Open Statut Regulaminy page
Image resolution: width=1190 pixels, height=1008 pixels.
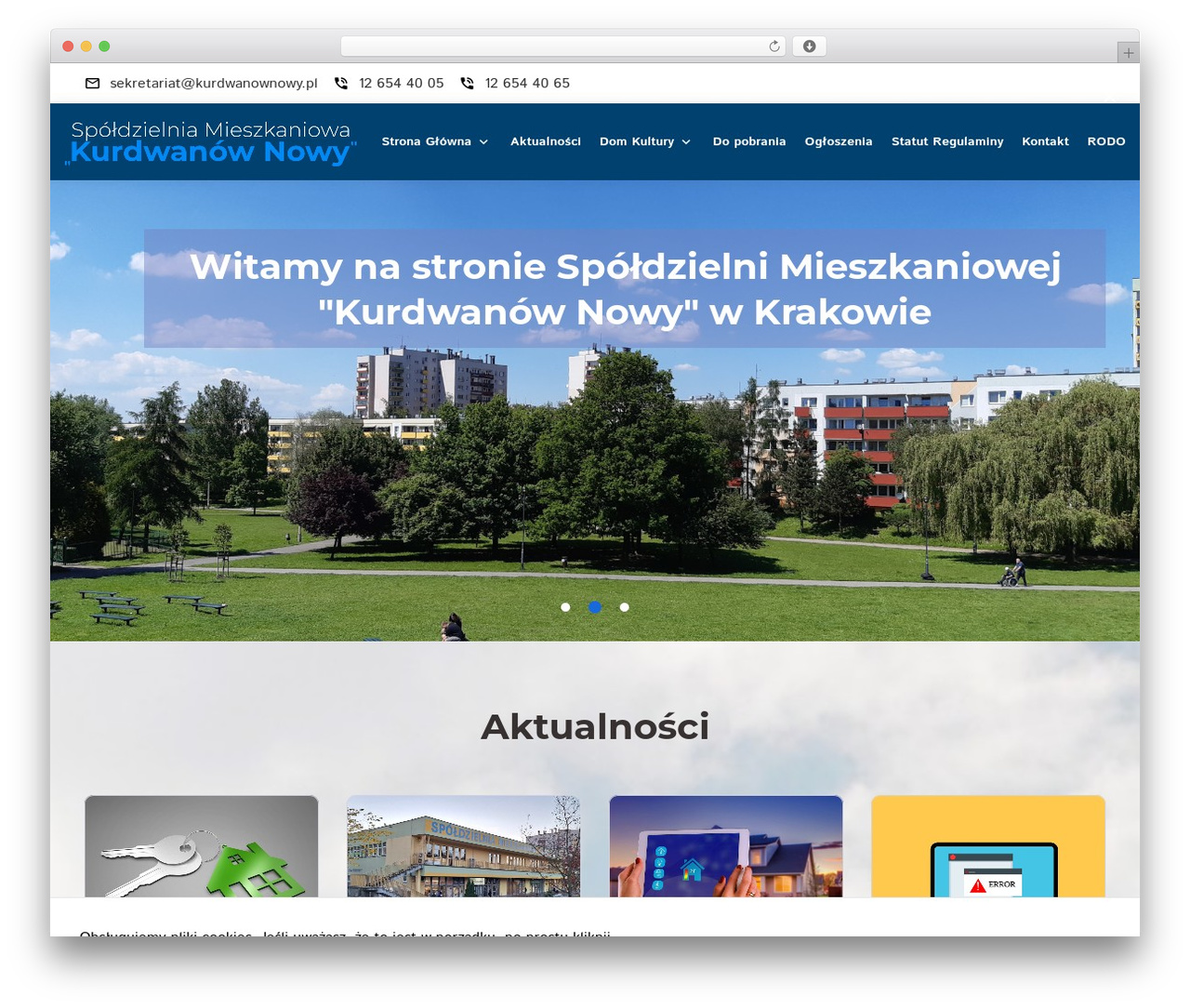[x=947, y=141]
